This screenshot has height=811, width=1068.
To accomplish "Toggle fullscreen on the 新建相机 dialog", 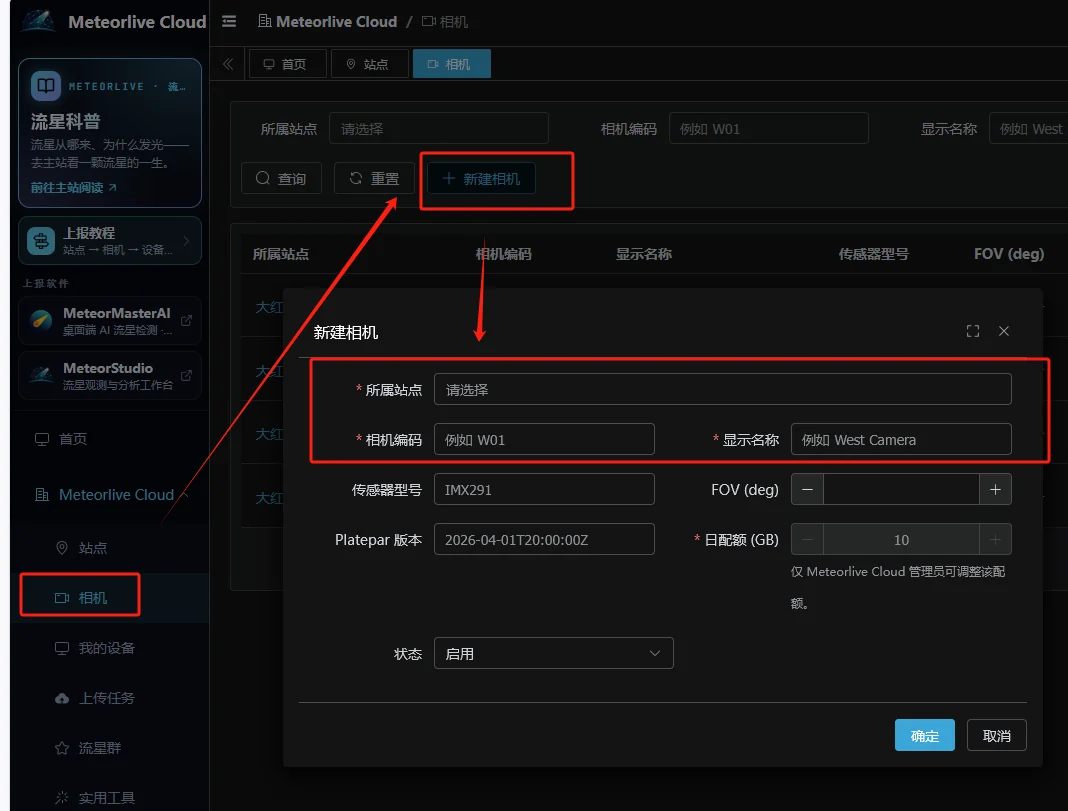I will tap(973, 331).
